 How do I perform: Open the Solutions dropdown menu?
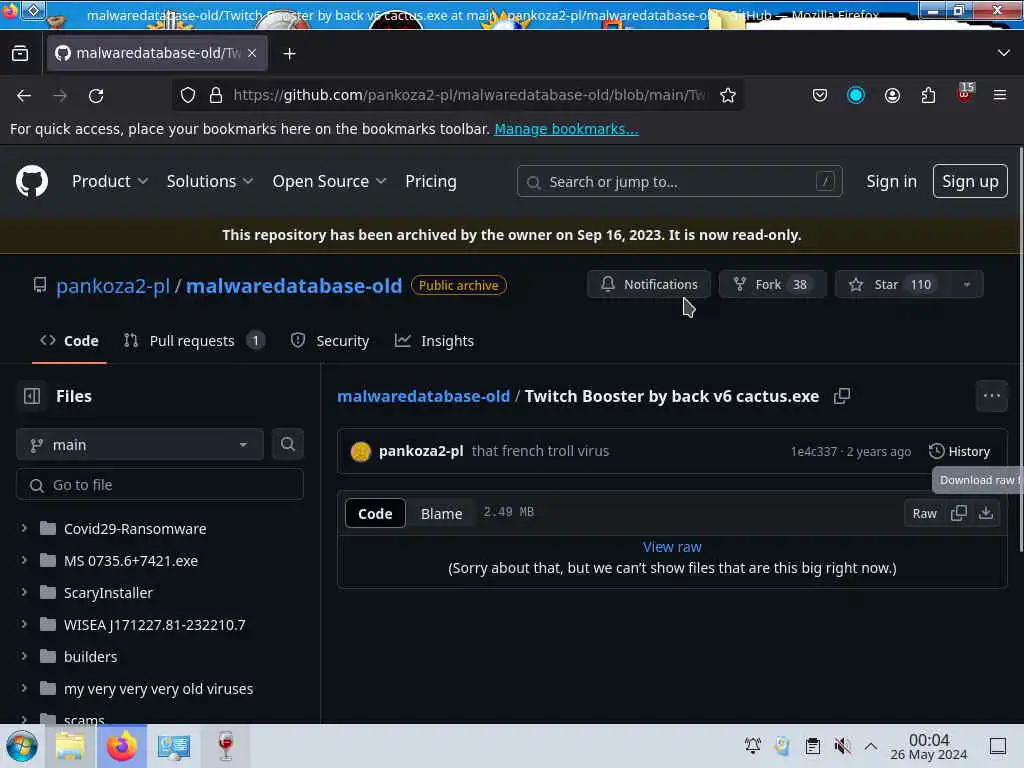(x=209, y=182)
